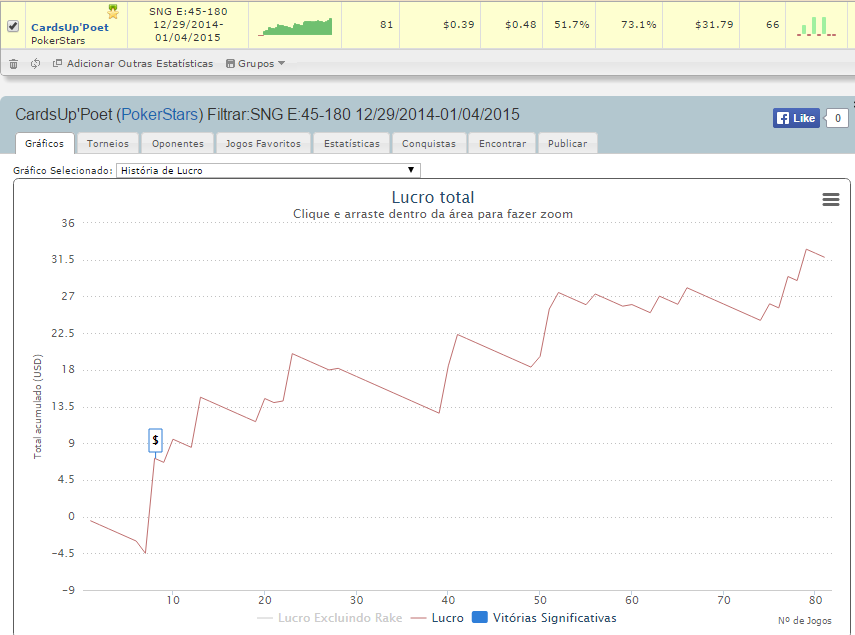Toggle Lucro Excluindo Rake legend series

[x=329, y=618]
